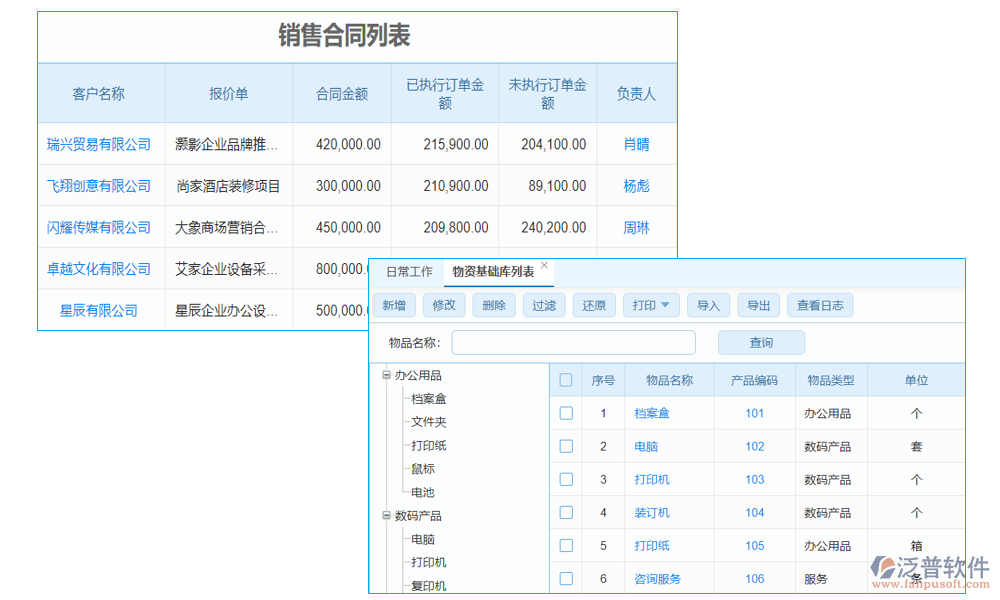
Task: Switch to the 日常工作 tab
Action: coord(410,271)
